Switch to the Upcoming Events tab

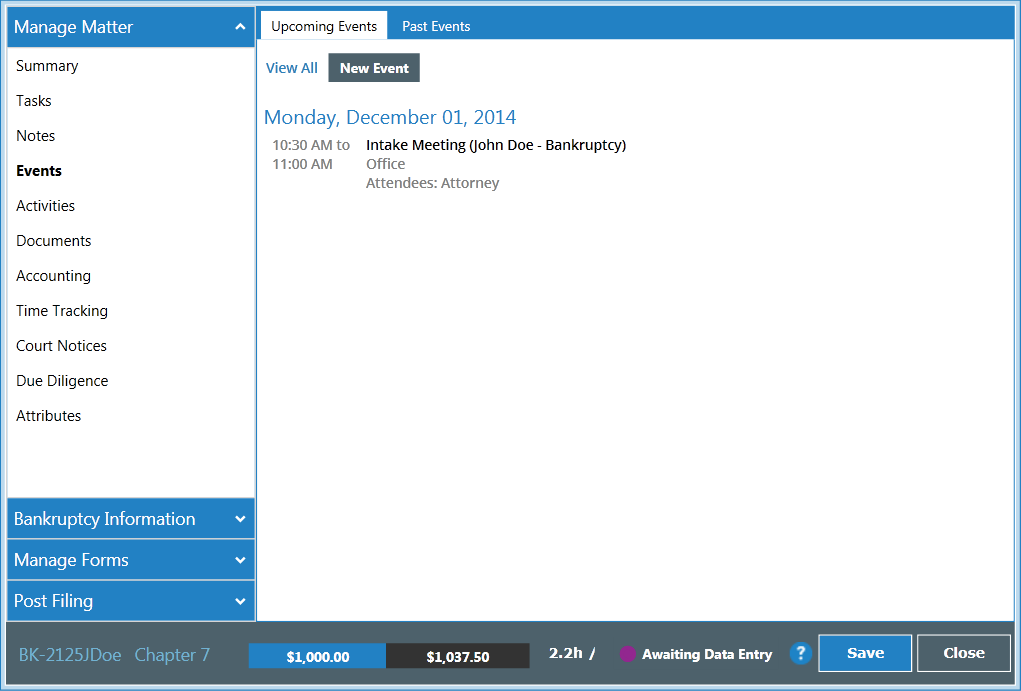point(323,26)
